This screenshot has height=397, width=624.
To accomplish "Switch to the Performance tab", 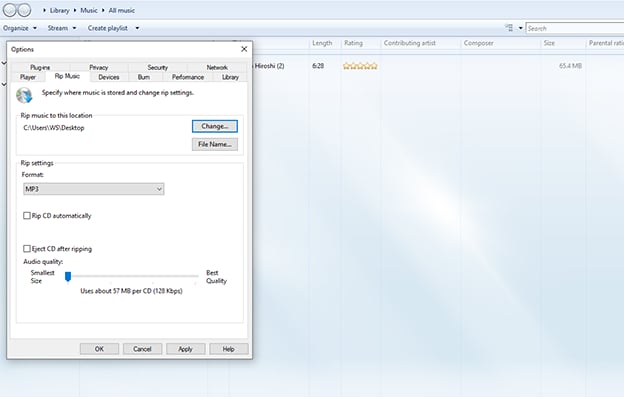I will coord(188,77).
